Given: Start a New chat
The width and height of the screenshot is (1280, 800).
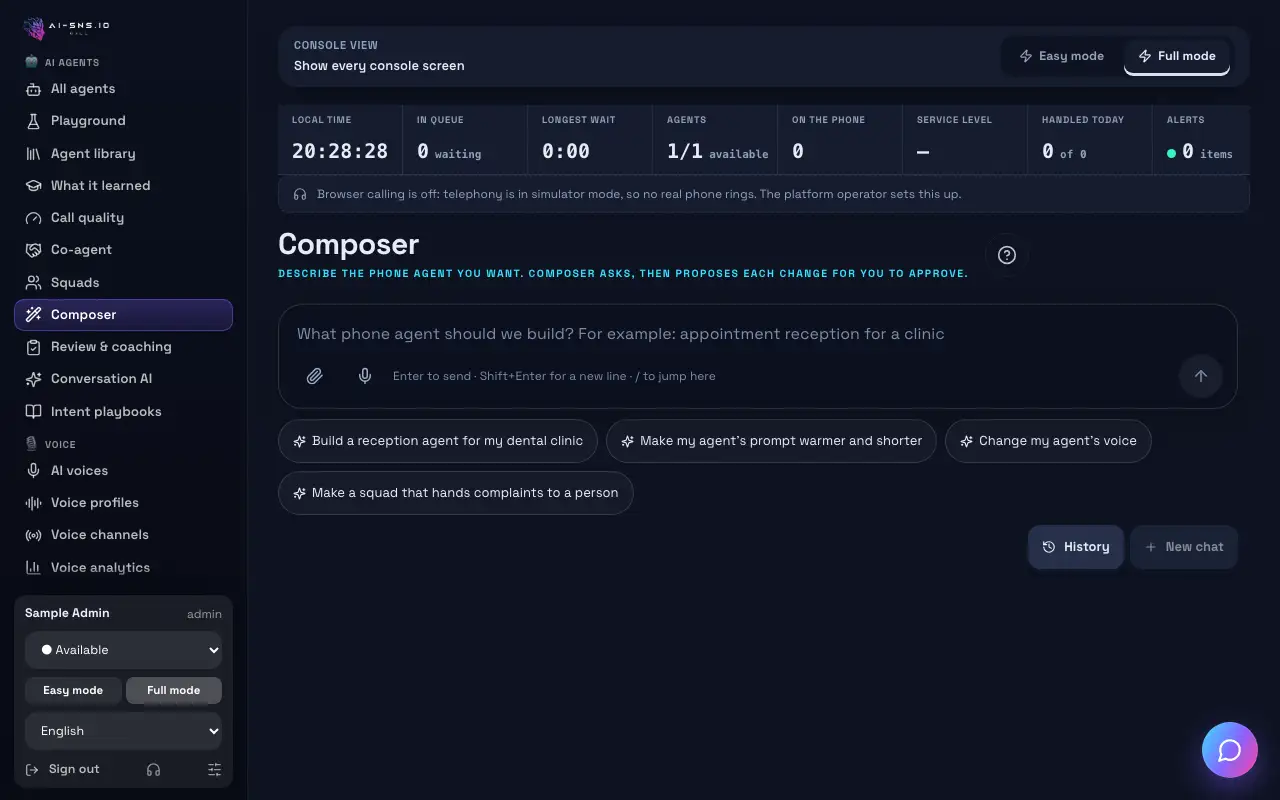Looking at the screenshot, I should click(x=1184, y=547).
